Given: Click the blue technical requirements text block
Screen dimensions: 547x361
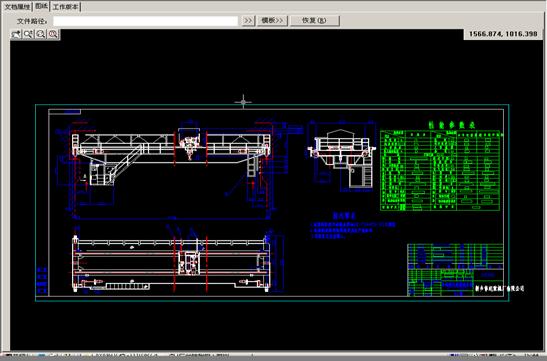Looking at the screenshot, I should click(x=353, y=226).
